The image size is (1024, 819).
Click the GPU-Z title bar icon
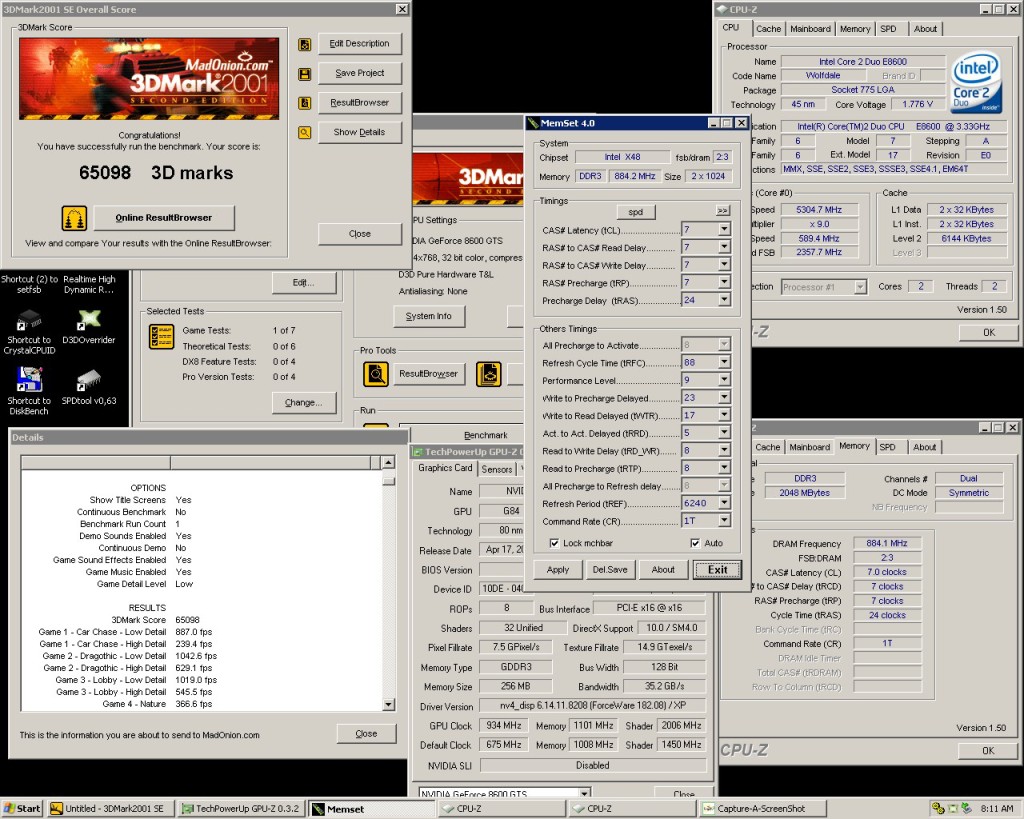point(417,452)
